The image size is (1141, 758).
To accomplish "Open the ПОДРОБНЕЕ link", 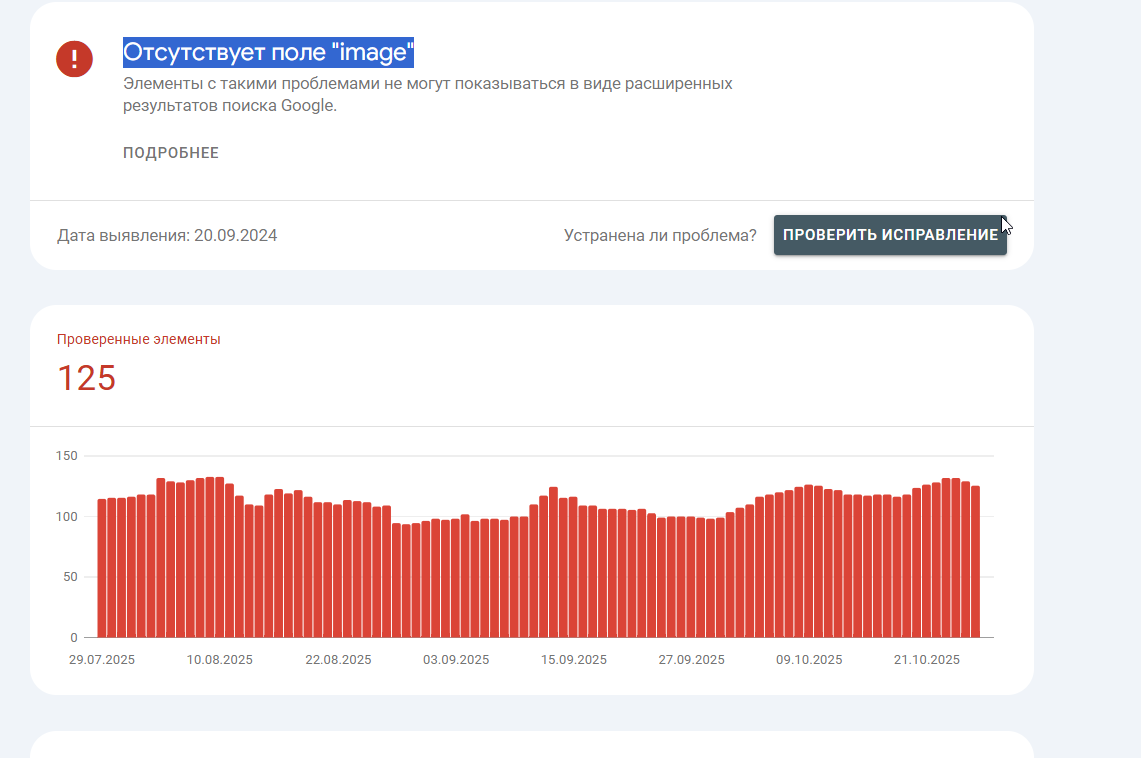I will tap(171, 153).
